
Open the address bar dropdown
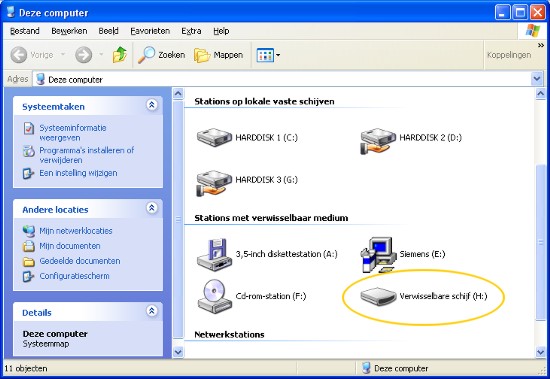coord(537,79)
